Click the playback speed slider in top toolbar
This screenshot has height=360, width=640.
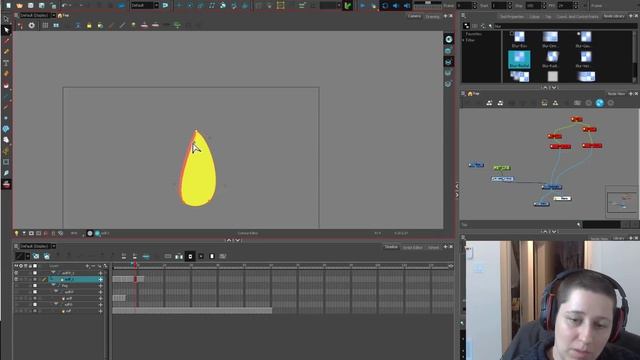click(x=427, y=3)
